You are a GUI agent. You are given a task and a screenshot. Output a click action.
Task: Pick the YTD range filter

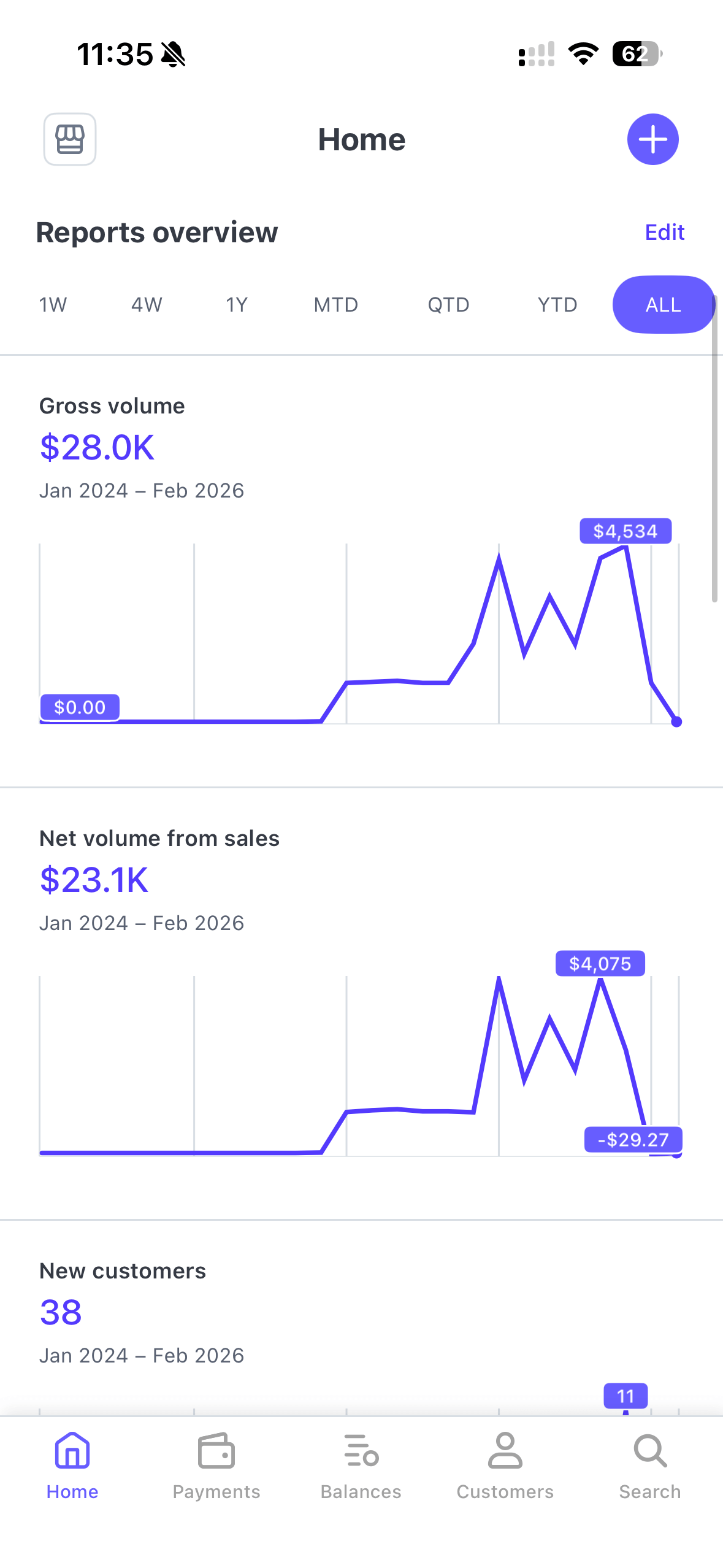tap(557, 305)
